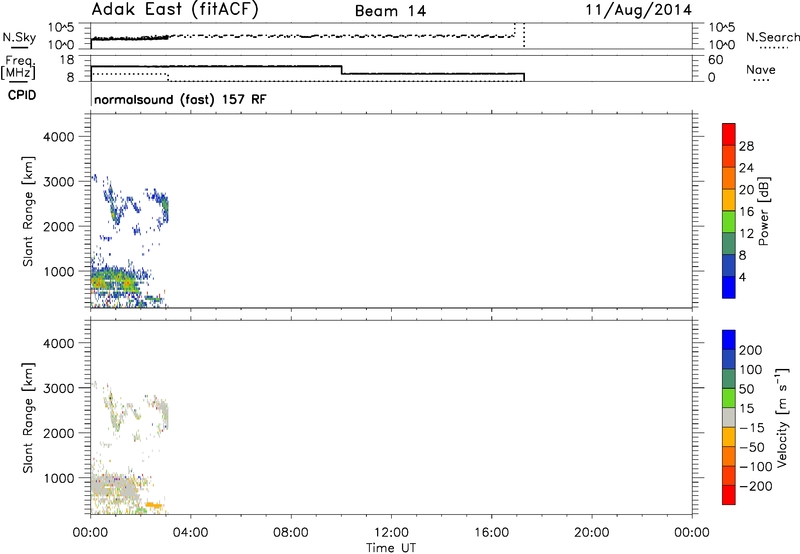
Task: Click the orange velocity streak near 400 km
Action: pos(154,506)
